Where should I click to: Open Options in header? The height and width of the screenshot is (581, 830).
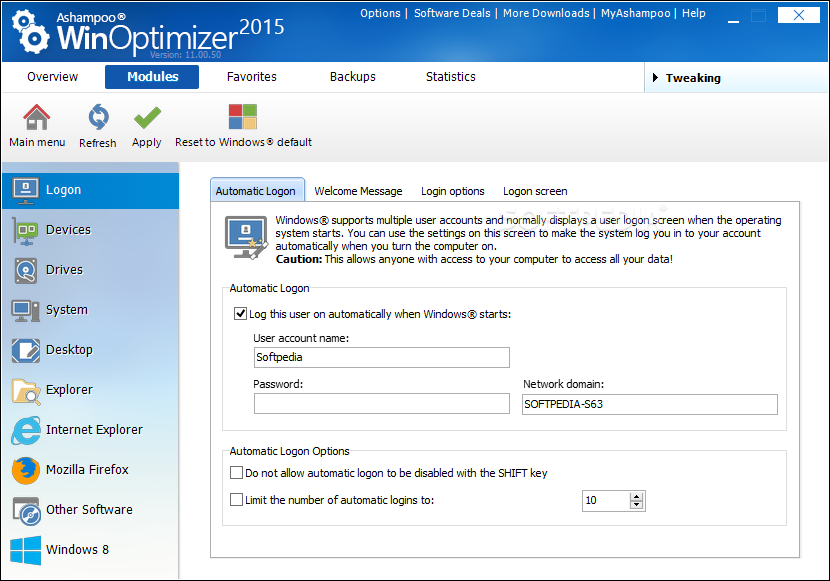coord(380,13)
